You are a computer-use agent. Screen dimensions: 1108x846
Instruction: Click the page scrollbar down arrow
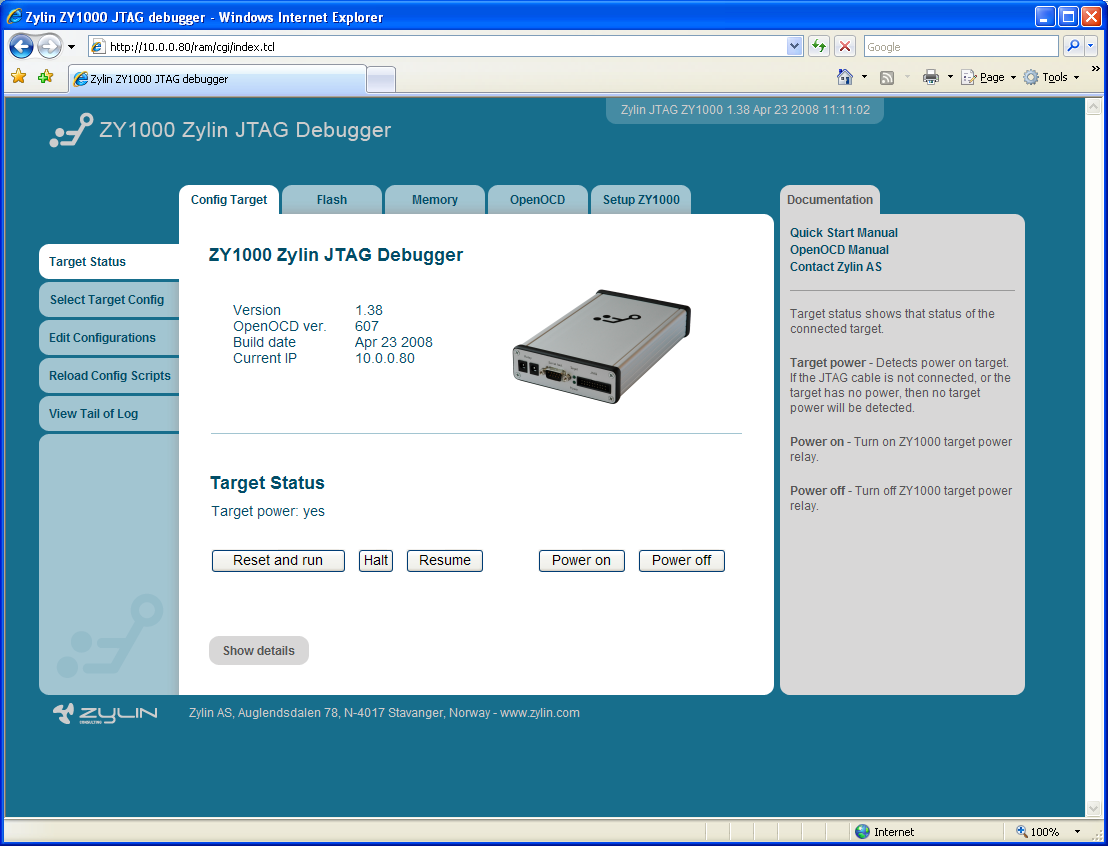(x=1093, y=808)
